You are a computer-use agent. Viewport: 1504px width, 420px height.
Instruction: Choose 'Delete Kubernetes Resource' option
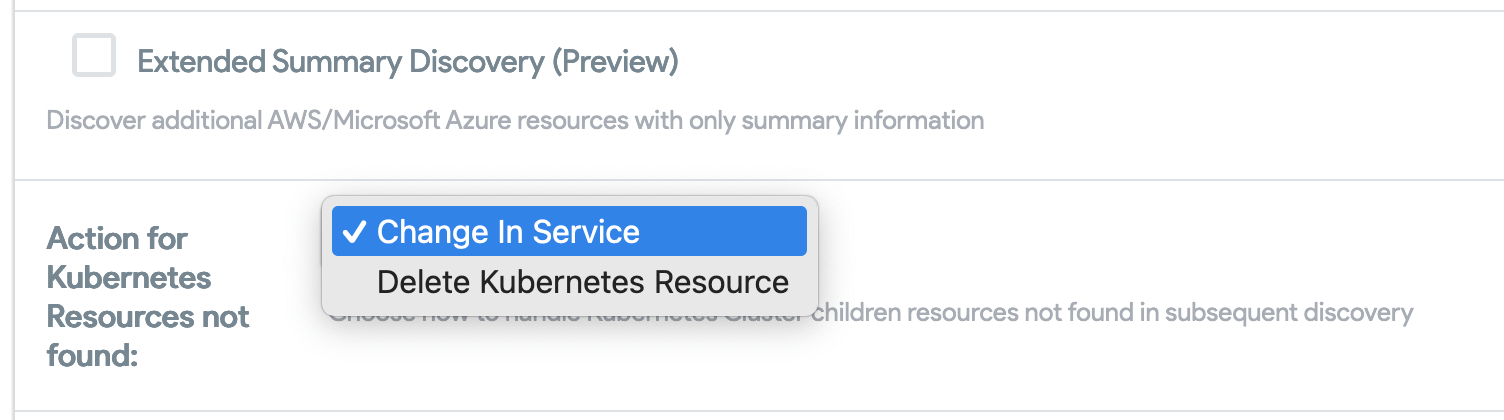582,282
